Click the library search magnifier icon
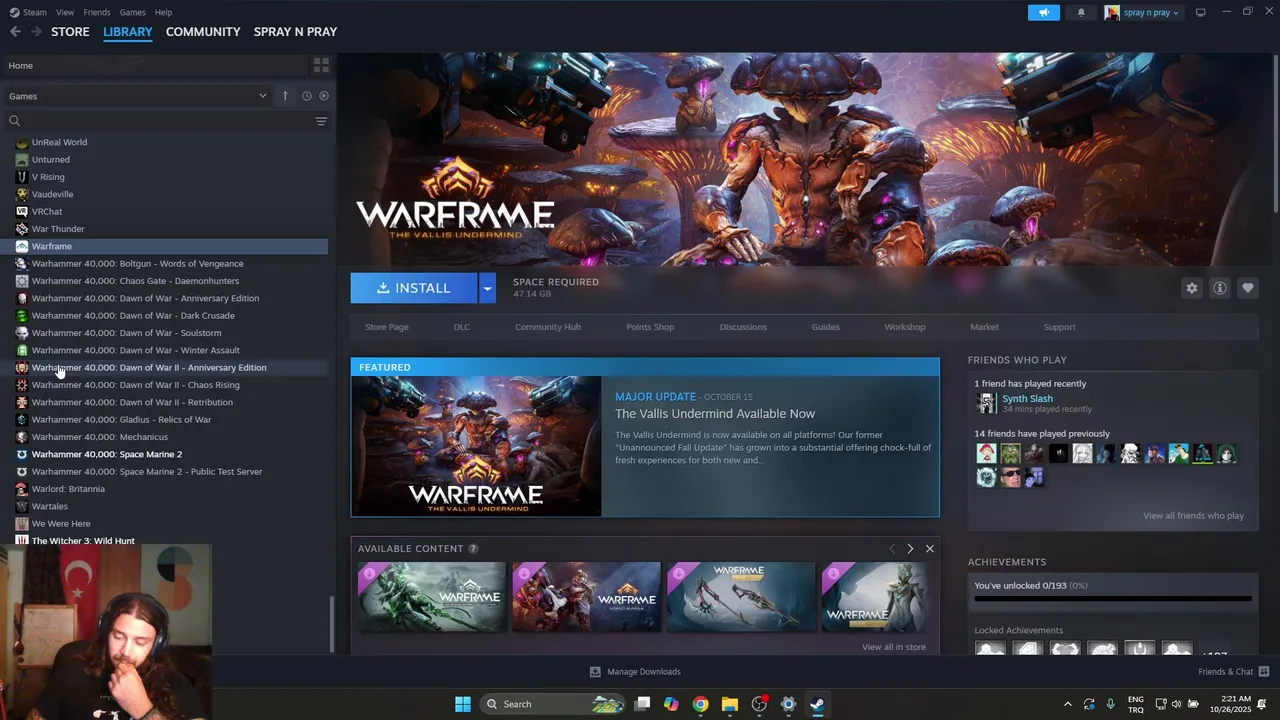This screenshot has height=720, width=1280. click(x=15, y=121)
